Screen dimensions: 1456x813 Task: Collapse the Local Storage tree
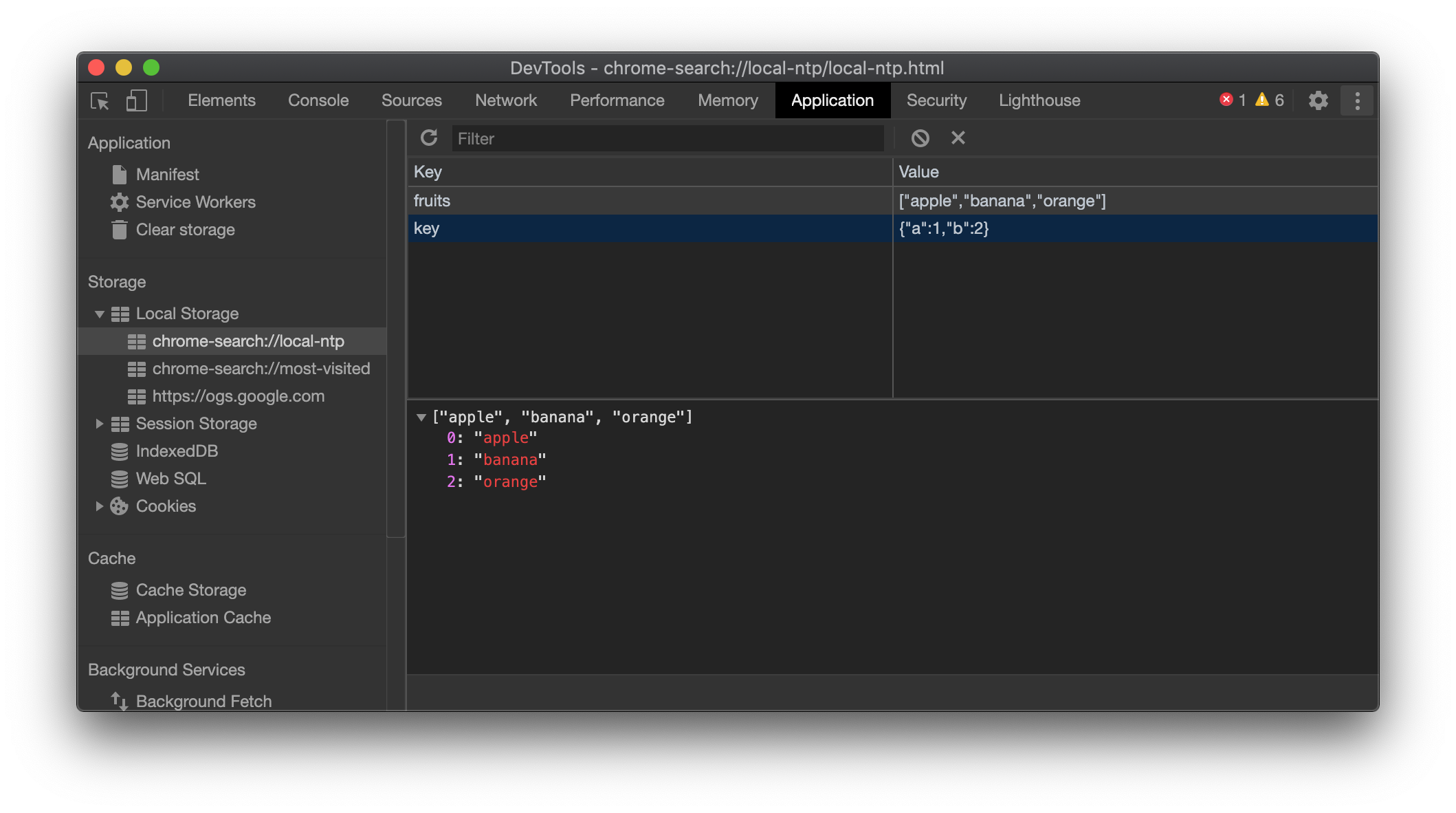point(100,314)
